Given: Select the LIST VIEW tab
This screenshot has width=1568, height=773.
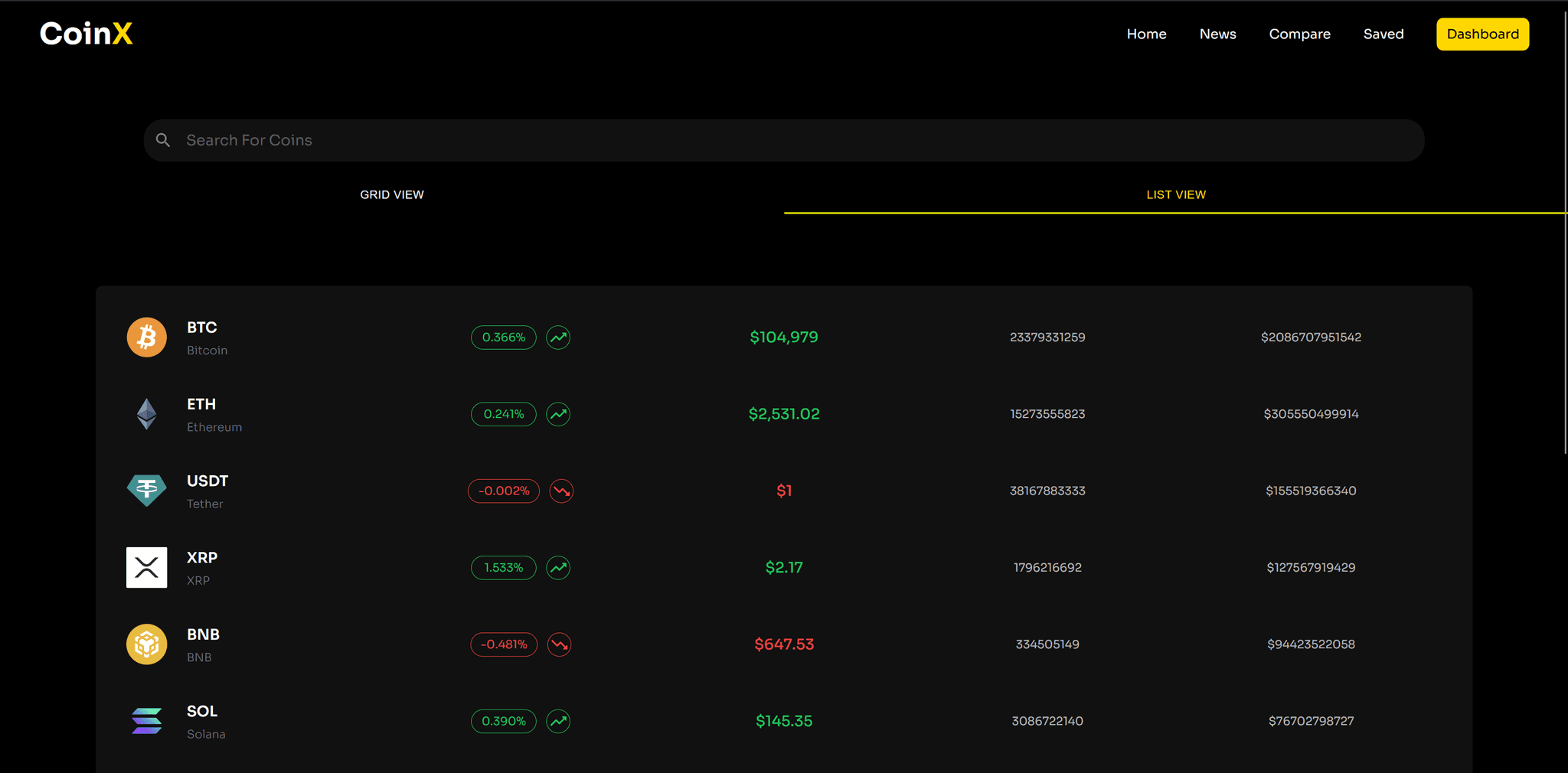Looking at the screenshot, I should tap(1175, 194).
